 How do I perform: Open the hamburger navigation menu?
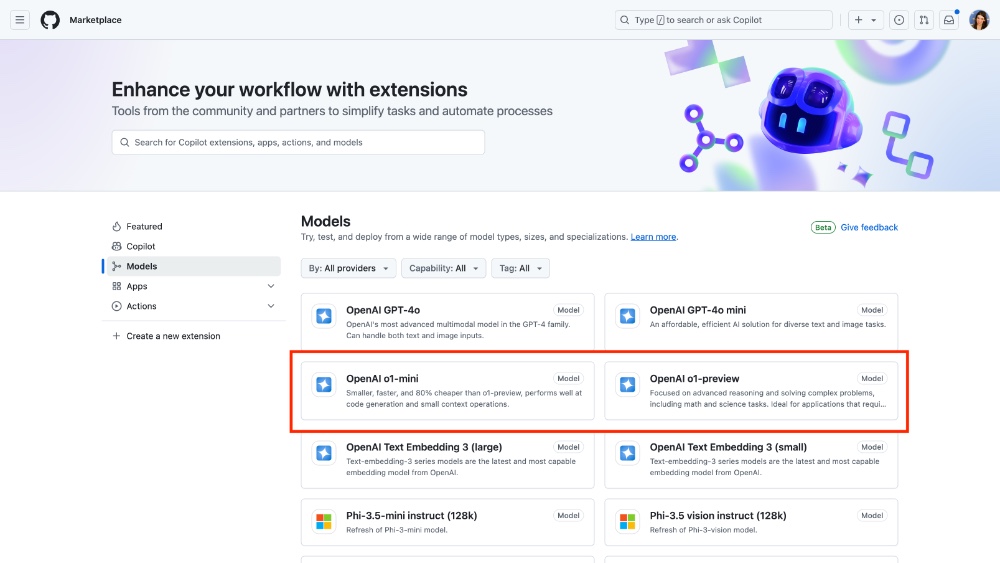pyautogui.click(x=20, y=20)
